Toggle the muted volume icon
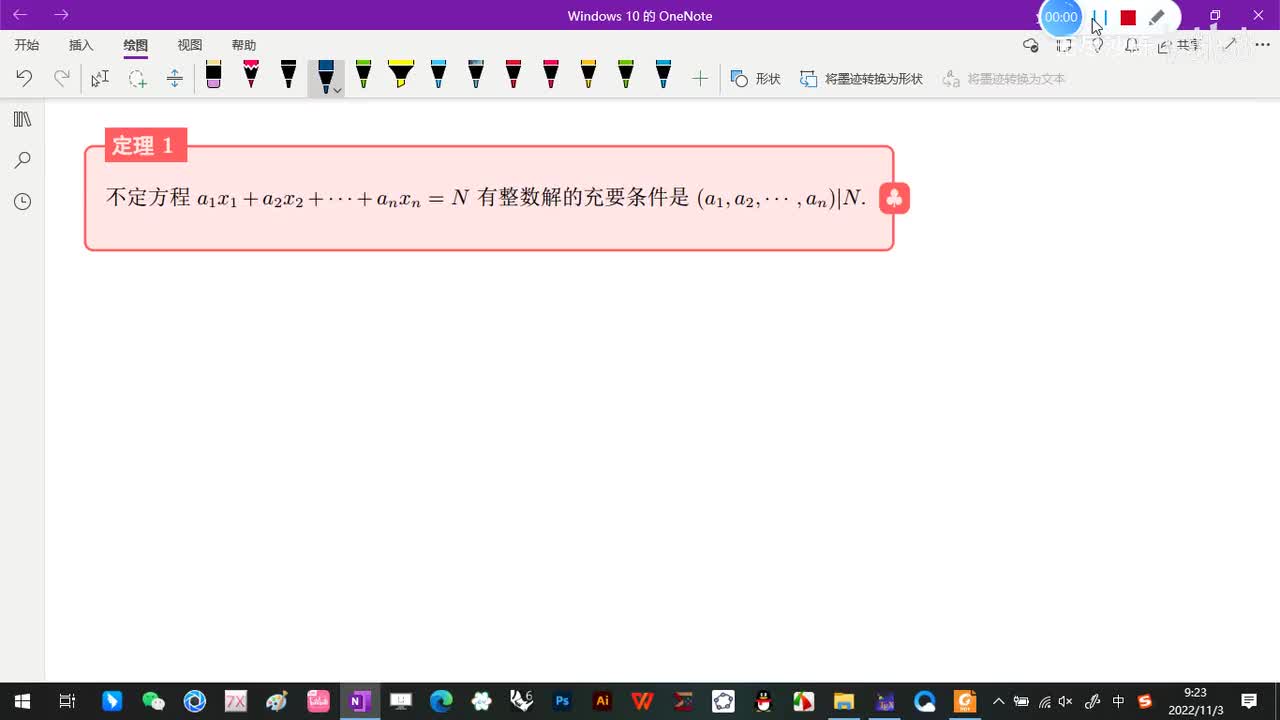 tap(1066, 701)
